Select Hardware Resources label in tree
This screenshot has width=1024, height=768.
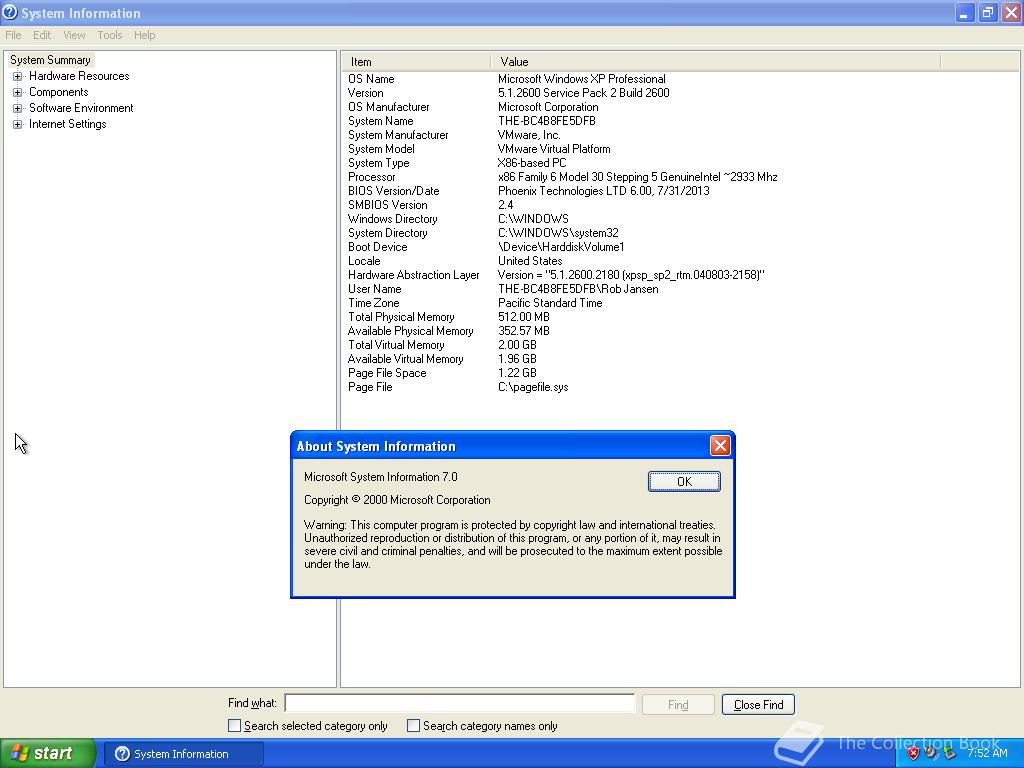(79, 76)
